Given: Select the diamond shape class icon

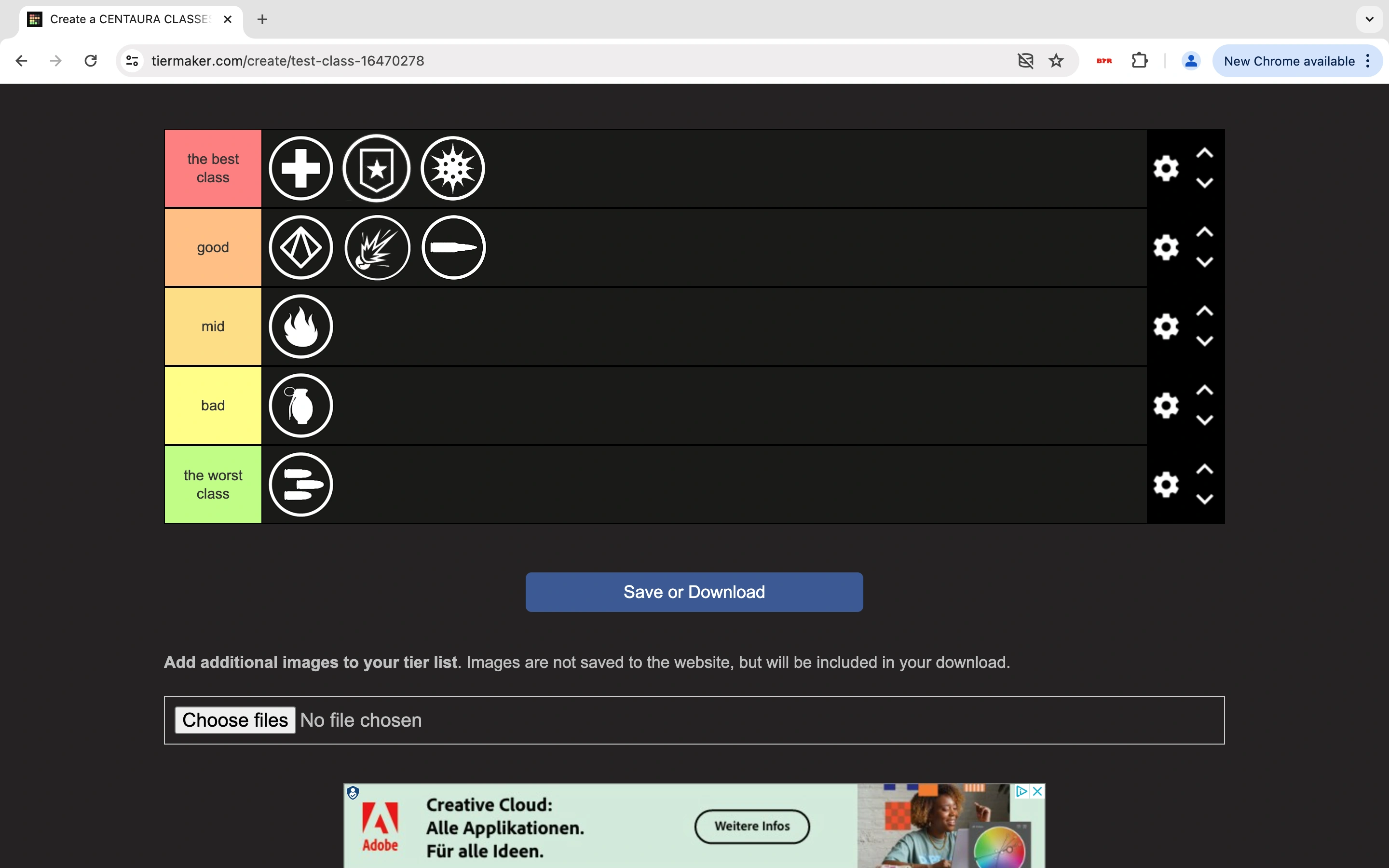Looking at the screenshot, I should [x=301, y=247].
